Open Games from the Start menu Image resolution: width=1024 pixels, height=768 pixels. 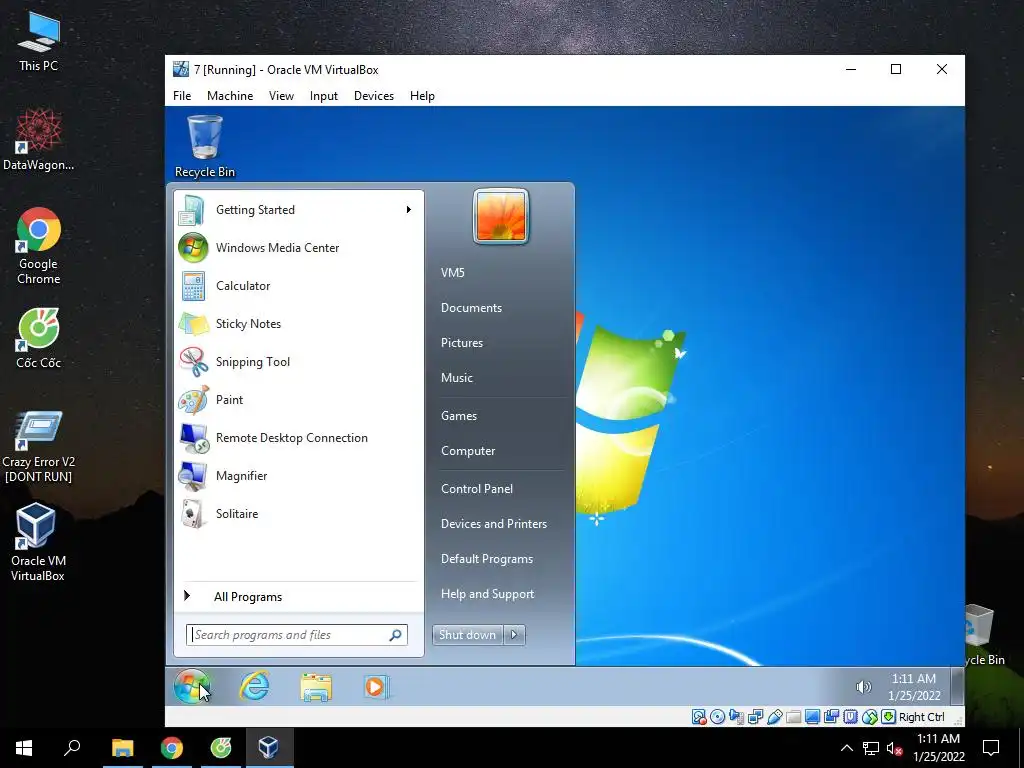(x=459, y=415)
